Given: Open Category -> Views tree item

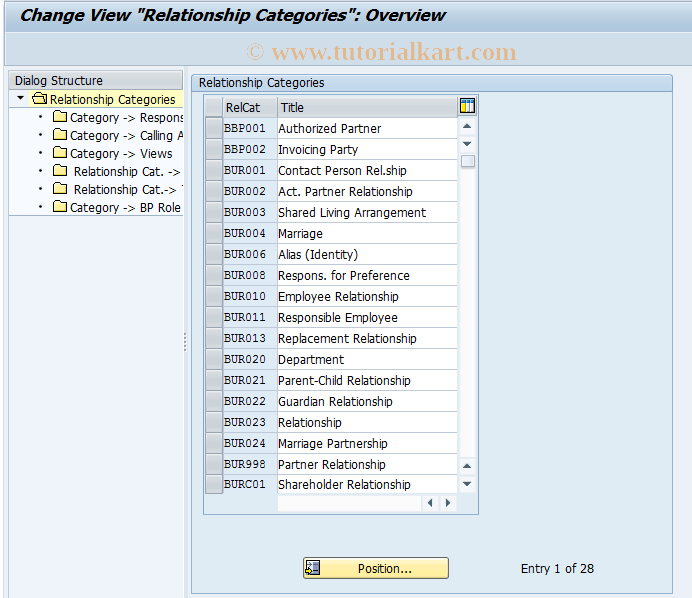Looking at the screenshot, I should (121, 154).
